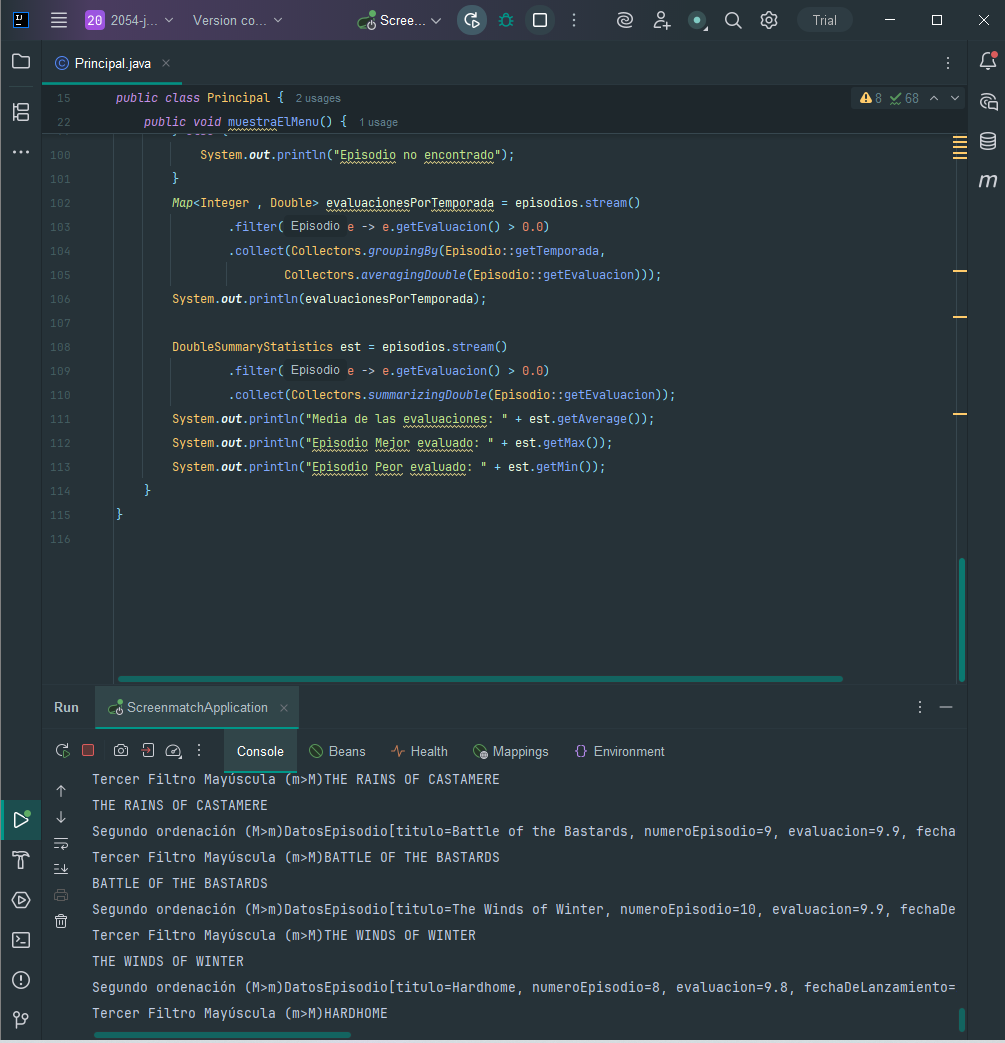Screen dimensions: 1005x1043
Task: Open Run panel options menu
Action: tap(920, 707)
